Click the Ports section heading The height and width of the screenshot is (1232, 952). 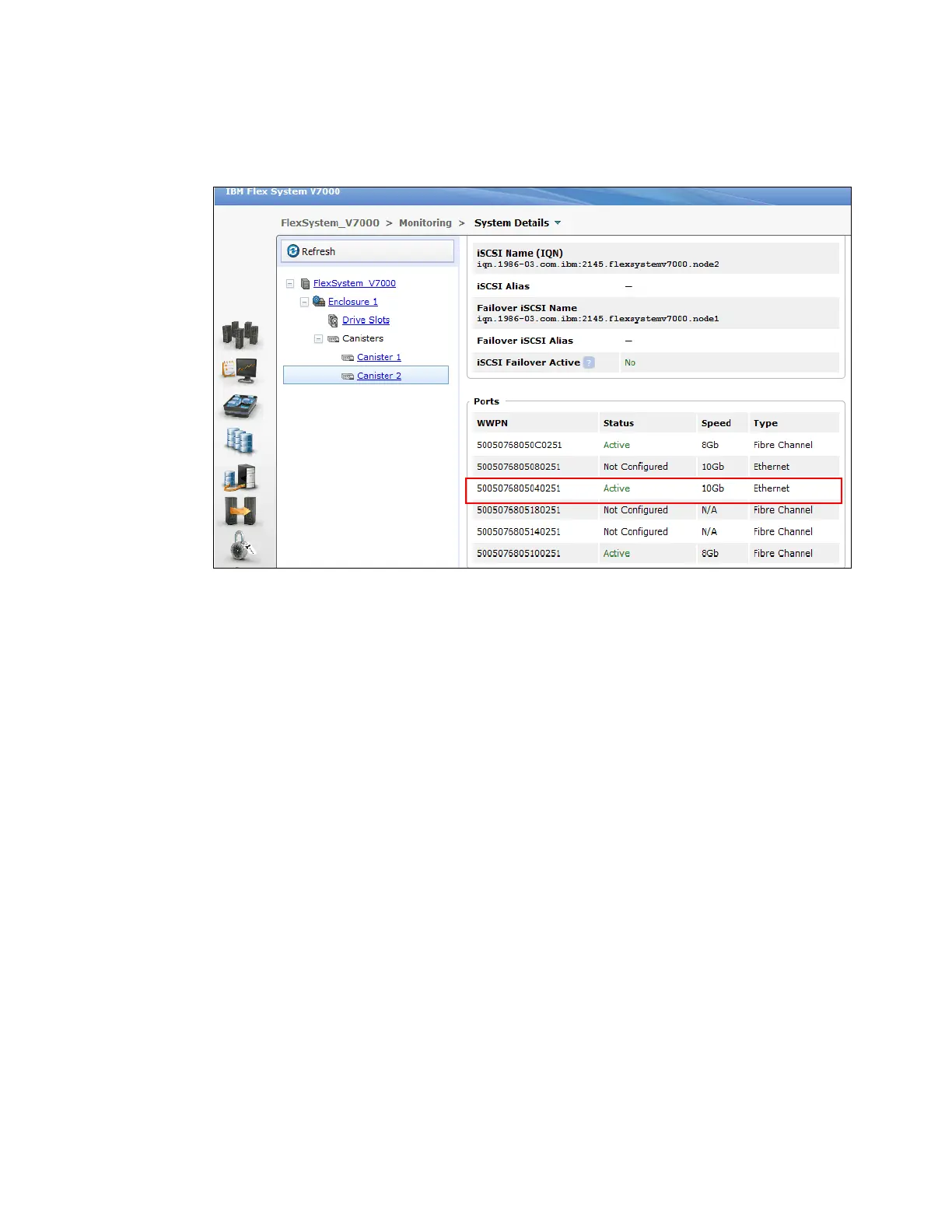486,401
